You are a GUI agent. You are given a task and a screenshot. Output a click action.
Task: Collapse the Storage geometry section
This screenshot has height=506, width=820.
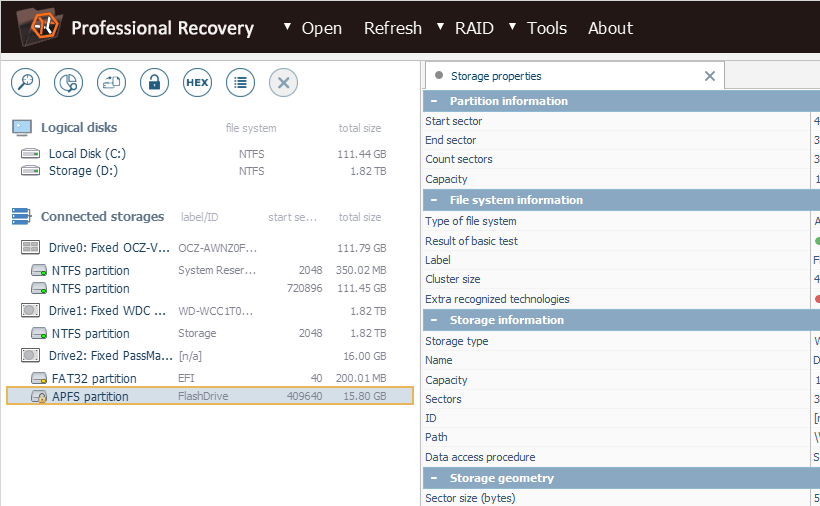click(434, 478)
